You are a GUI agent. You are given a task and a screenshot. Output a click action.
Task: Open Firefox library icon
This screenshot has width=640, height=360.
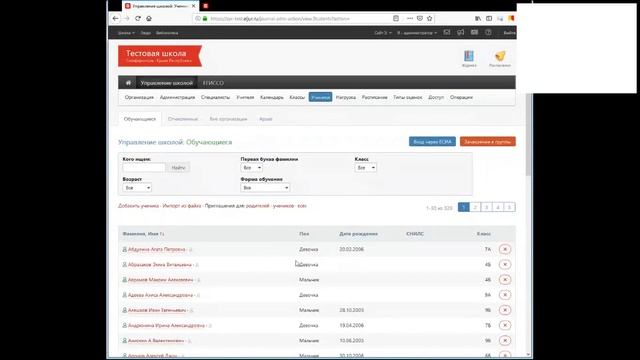(478, 18)
